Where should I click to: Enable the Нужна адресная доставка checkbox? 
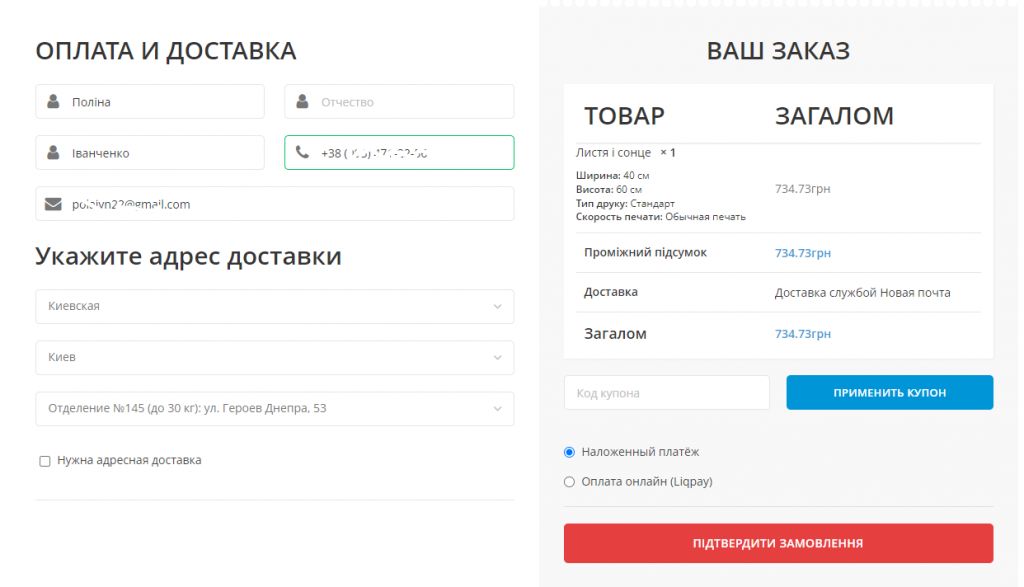45,461
